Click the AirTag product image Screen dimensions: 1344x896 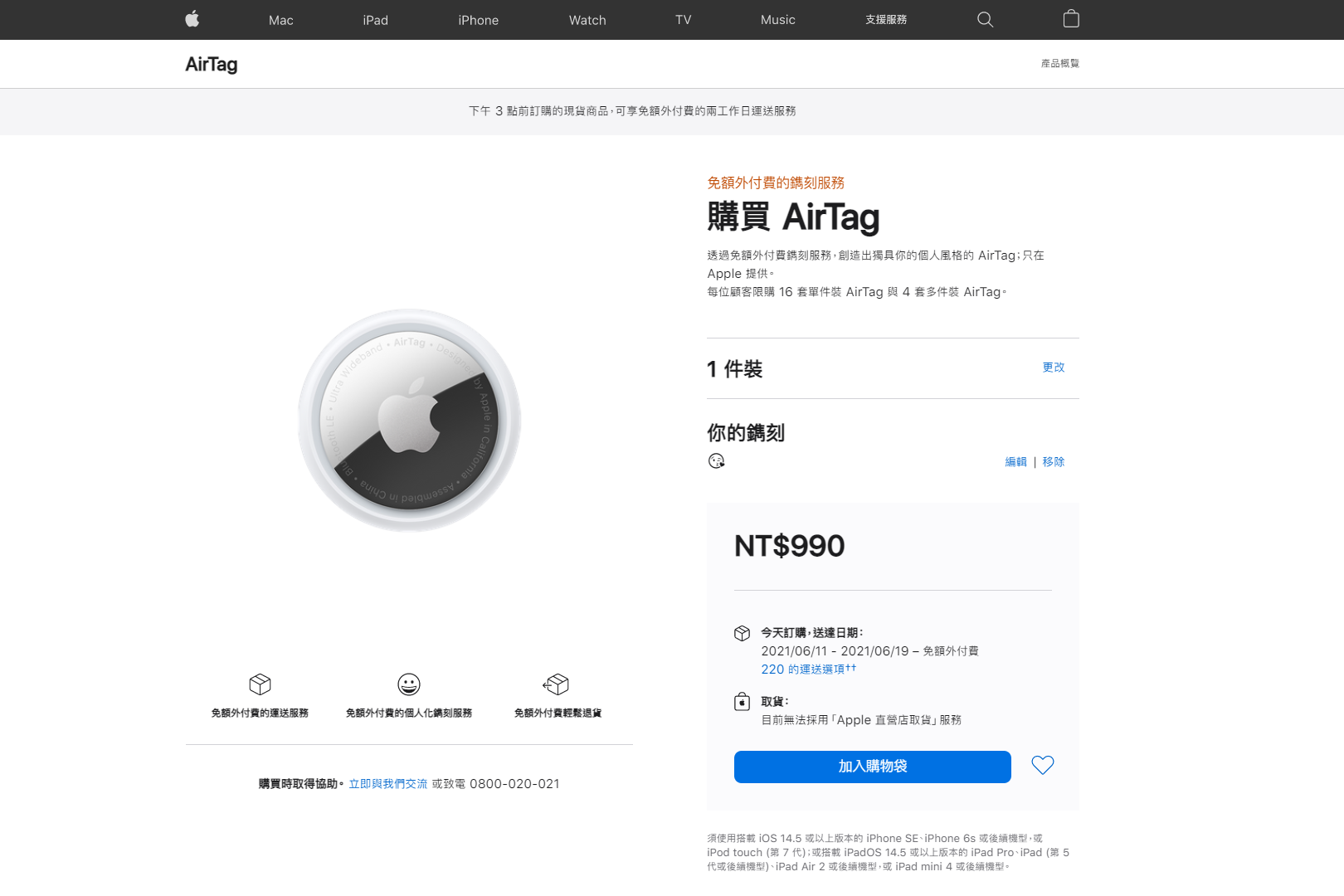tap(410, 421)
